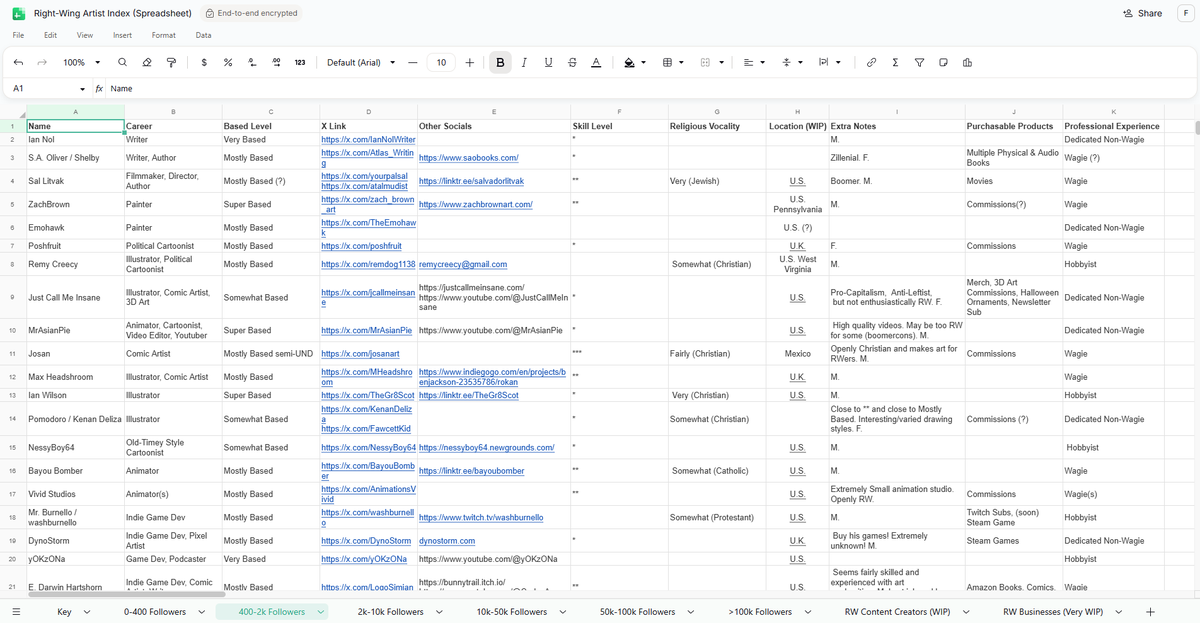Open the Insert menu
Image resolution: width=1200 pixels, height=623 pixels.
tap(122, 35)
